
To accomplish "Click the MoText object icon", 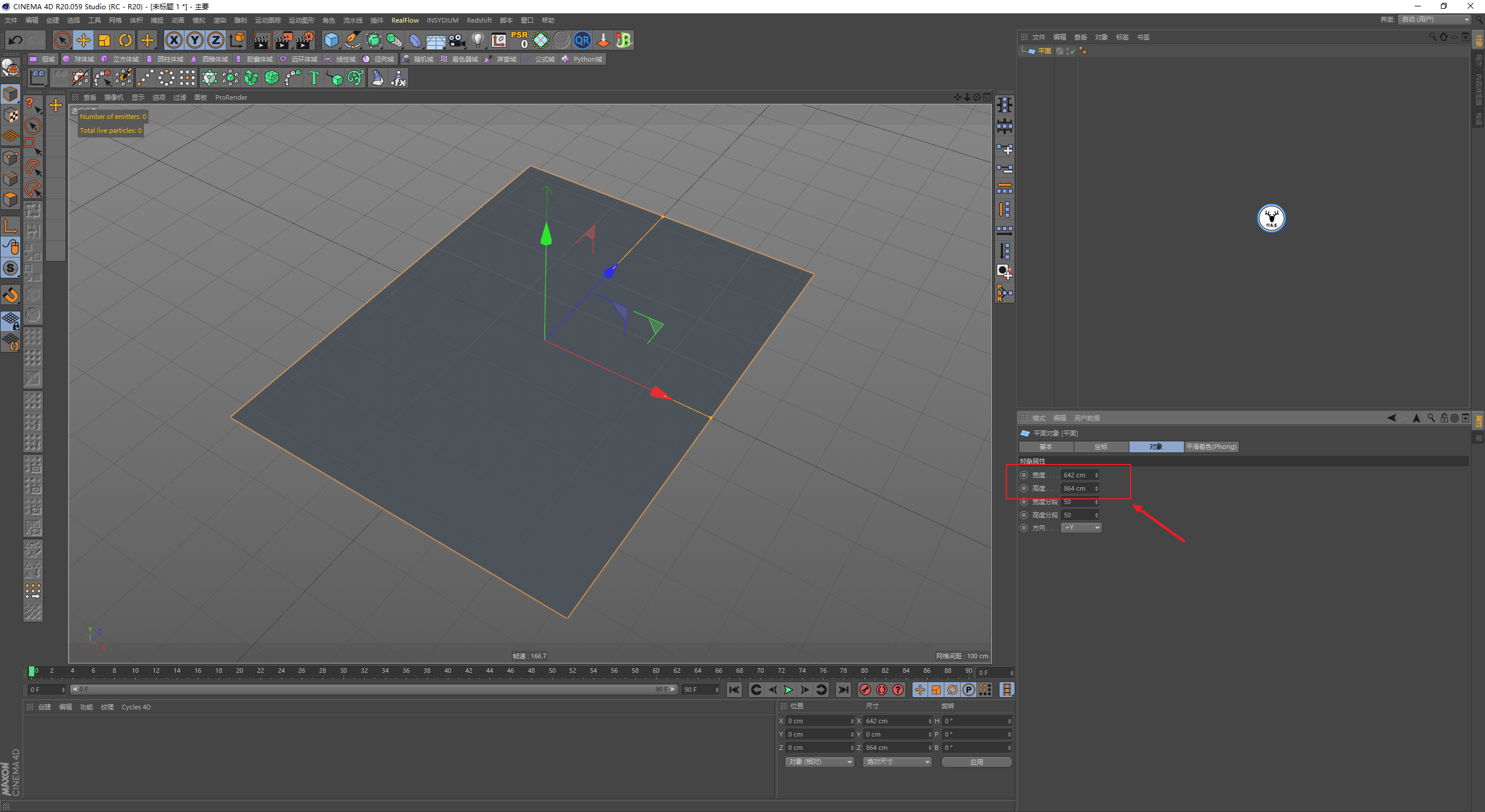I will pyautogui.click(x=314, y=78).
